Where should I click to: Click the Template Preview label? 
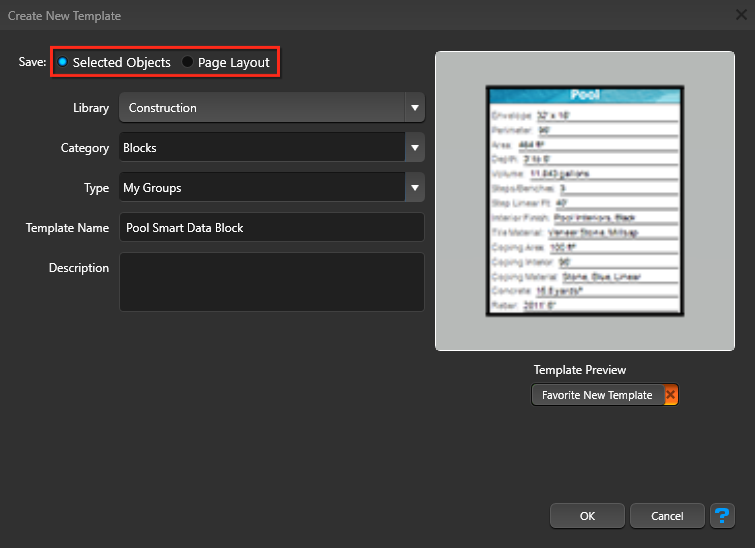(580, 370)
